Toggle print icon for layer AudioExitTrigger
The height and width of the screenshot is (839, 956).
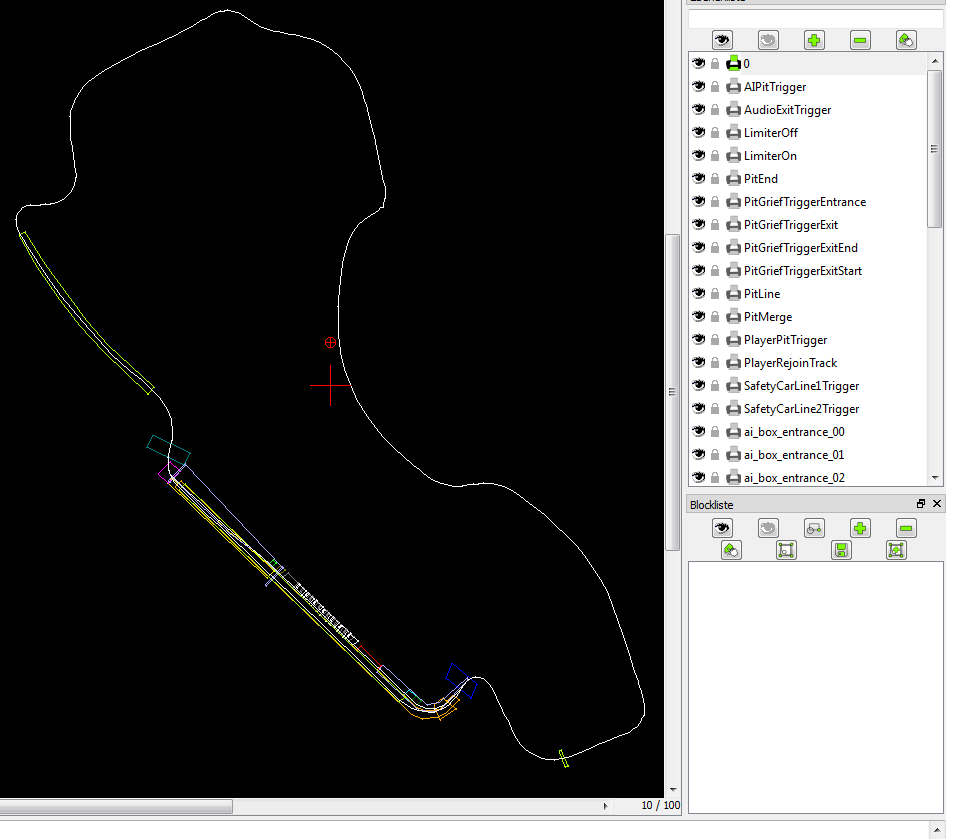(733, 110)
